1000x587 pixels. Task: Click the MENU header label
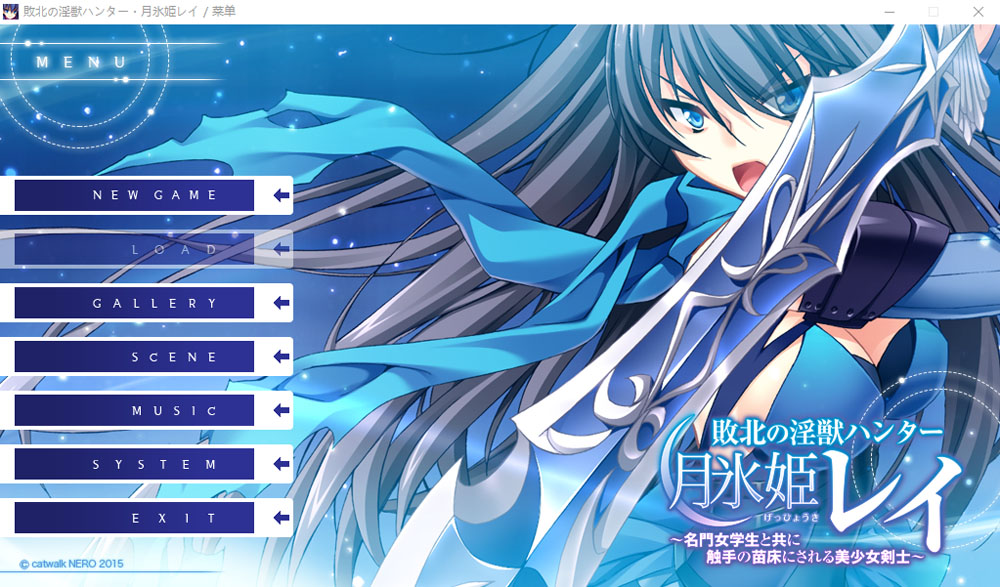(x=82, y=62)
